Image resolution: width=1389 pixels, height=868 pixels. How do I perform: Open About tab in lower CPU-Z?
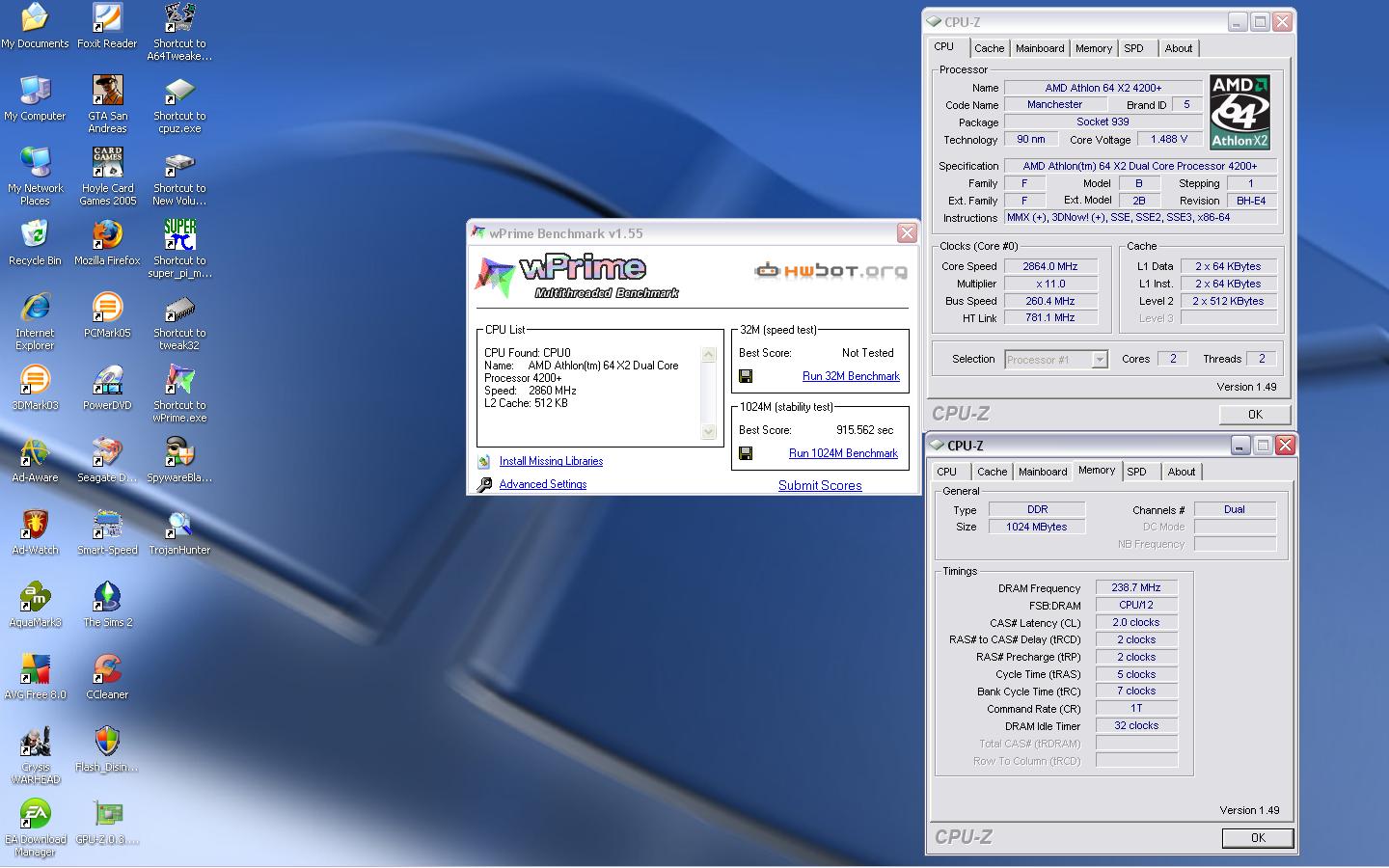click(x=1182, y=472)
